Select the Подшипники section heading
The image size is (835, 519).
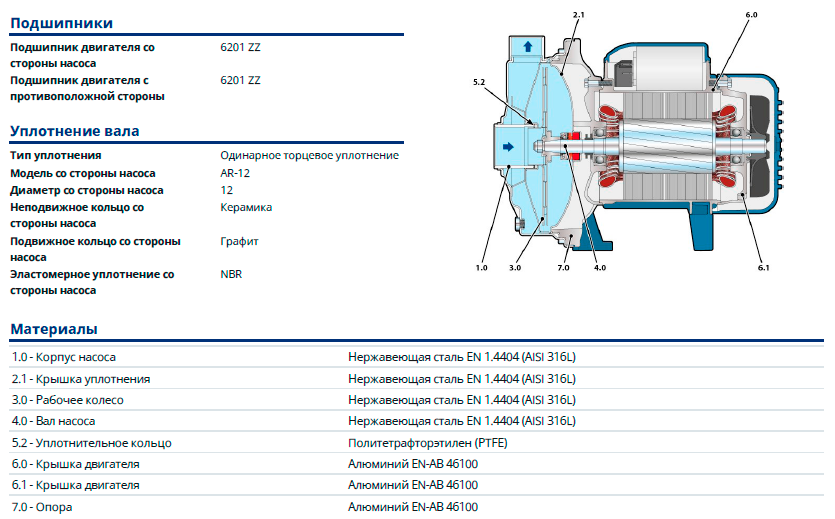coord(61,23)
